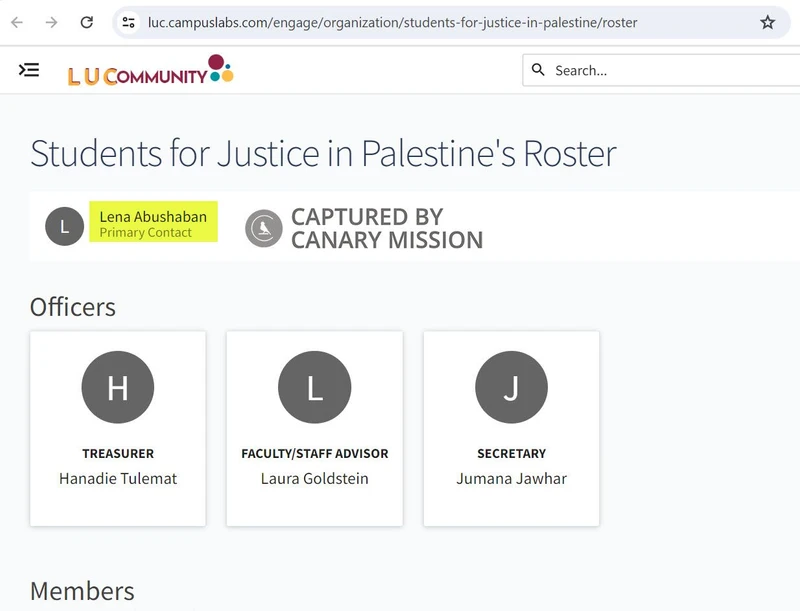
Task: Click the search magnifier icon
Action: (x=538, y=70)
